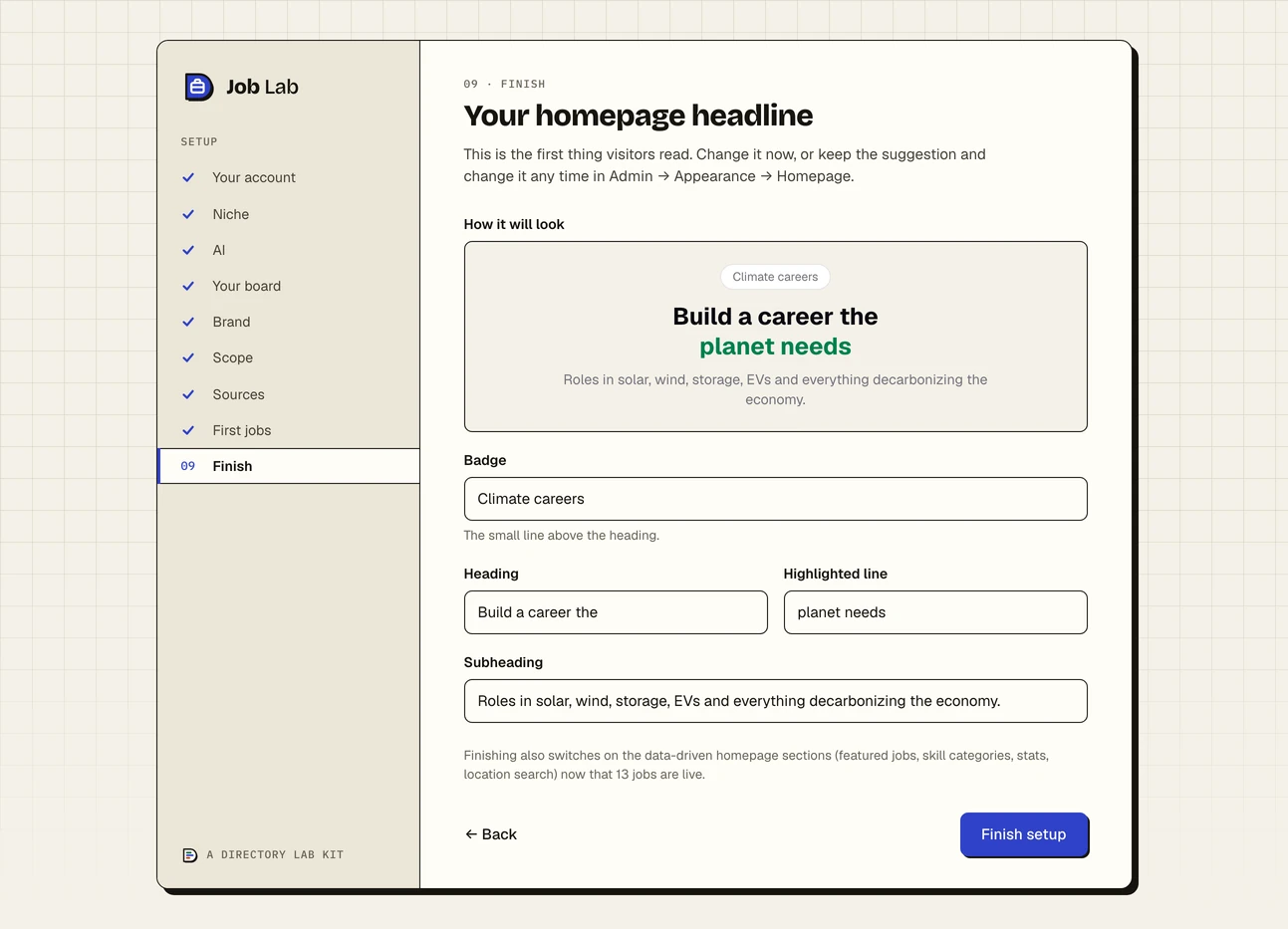Click the checkmark beside Sources
This screenshot has height=929, width=1288.
coord(188,394)
